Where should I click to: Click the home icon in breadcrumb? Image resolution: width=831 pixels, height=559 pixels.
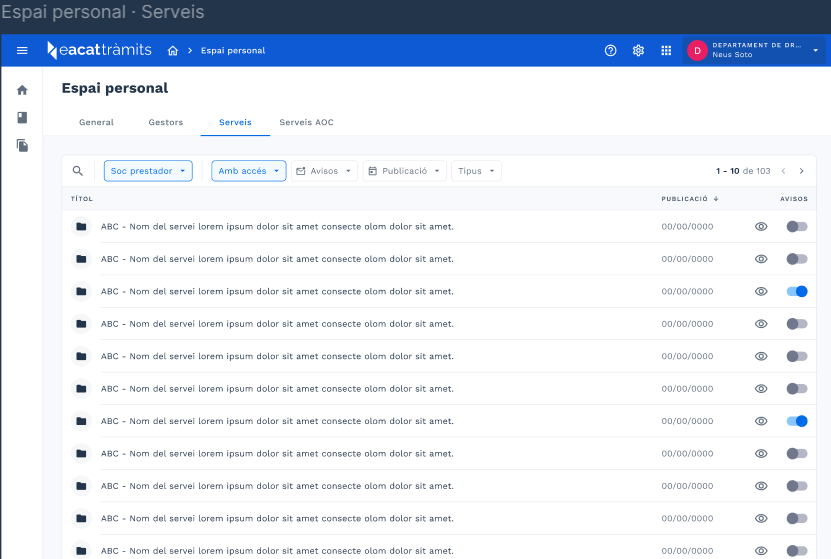coord(173,51)
